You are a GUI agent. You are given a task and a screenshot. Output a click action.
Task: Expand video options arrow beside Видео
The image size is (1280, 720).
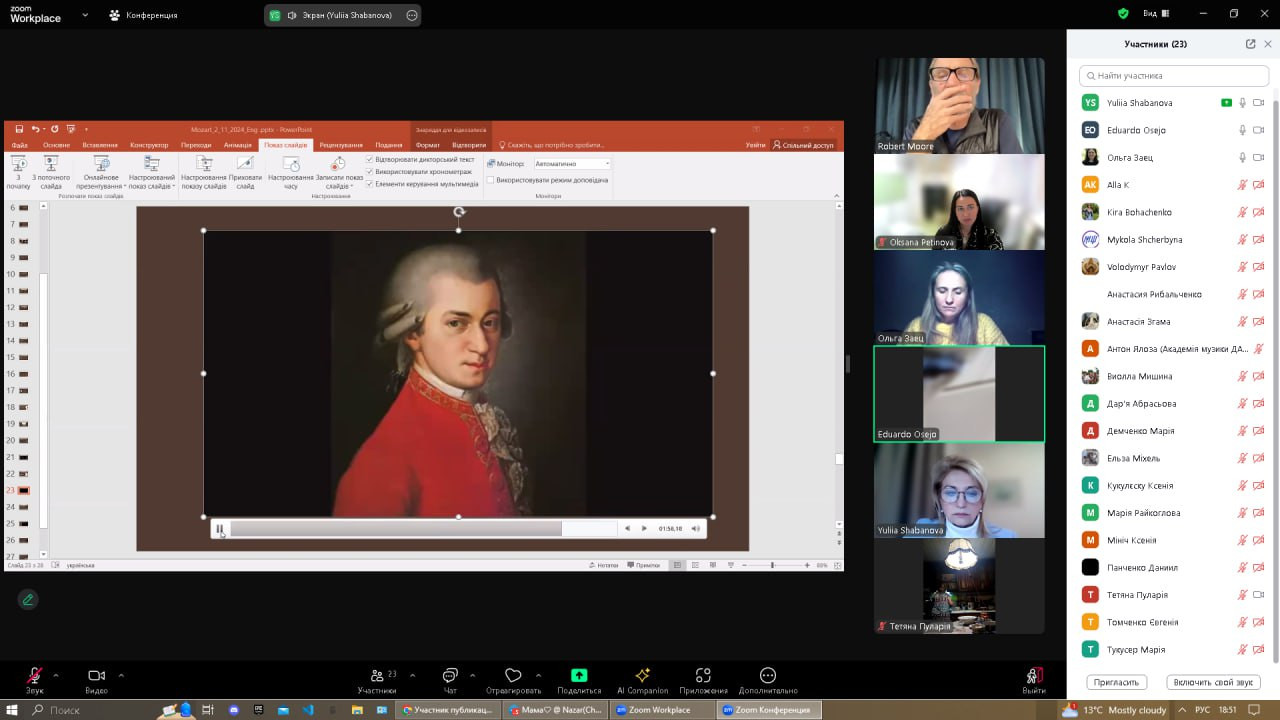coord(121,675)
